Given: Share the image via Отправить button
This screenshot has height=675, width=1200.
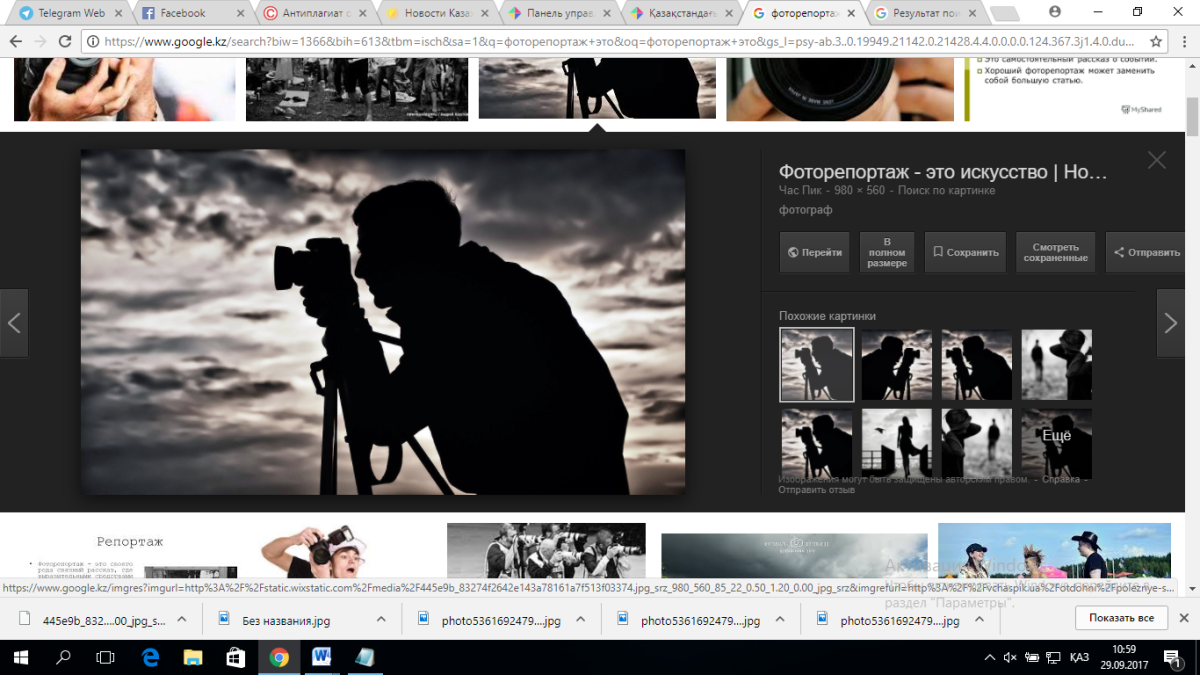Looking at the screenshot, I should click(1147, 253).
